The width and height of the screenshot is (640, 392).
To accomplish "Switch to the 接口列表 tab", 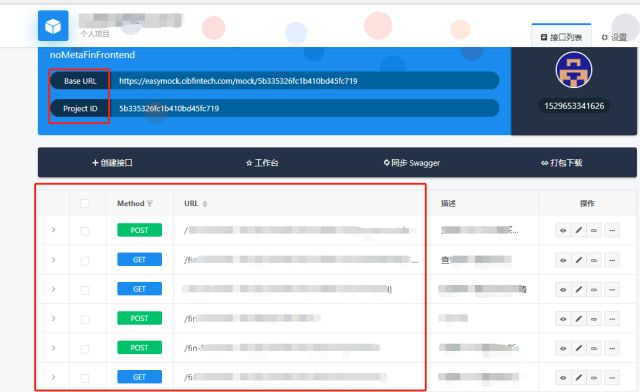I will (x=561, y=37).
